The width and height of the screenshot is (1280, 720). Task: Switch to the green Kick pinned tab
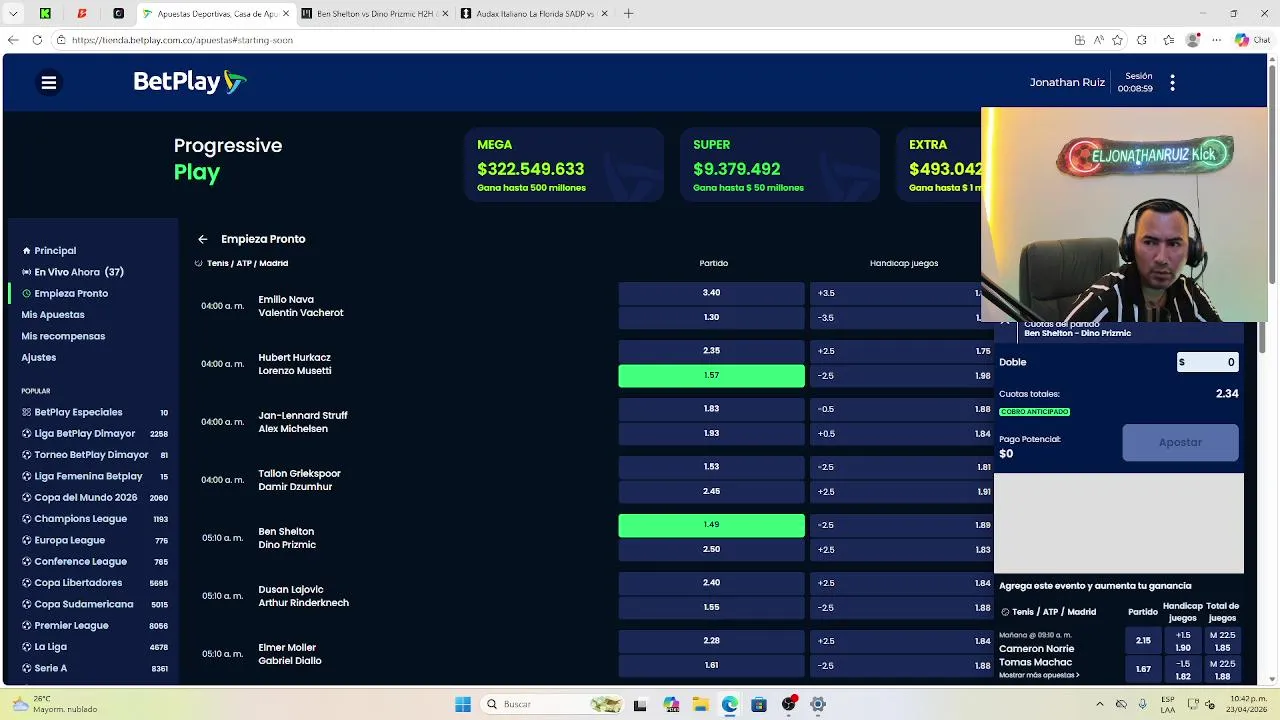(x=45, y=14)
